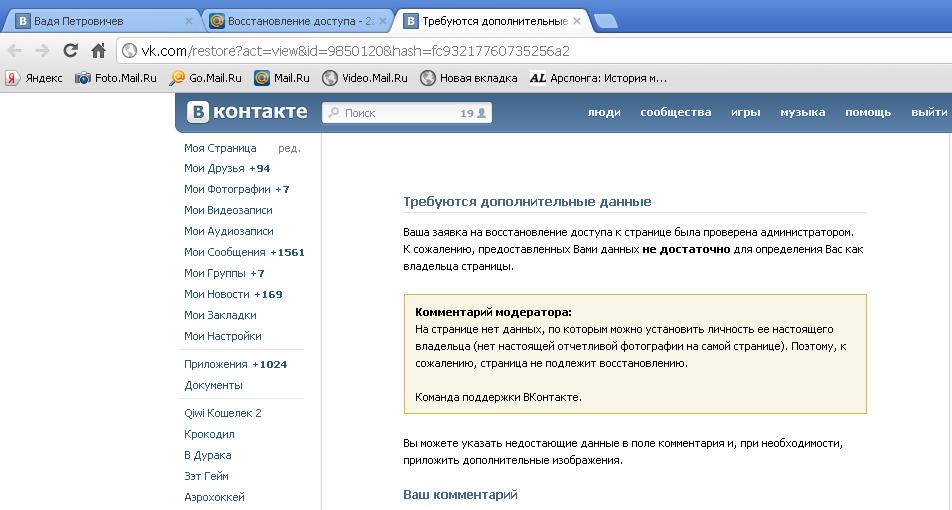The image size is (952, 510).
Task: Switch to the Вадя Петровичев tab
Action: (100, 21)
